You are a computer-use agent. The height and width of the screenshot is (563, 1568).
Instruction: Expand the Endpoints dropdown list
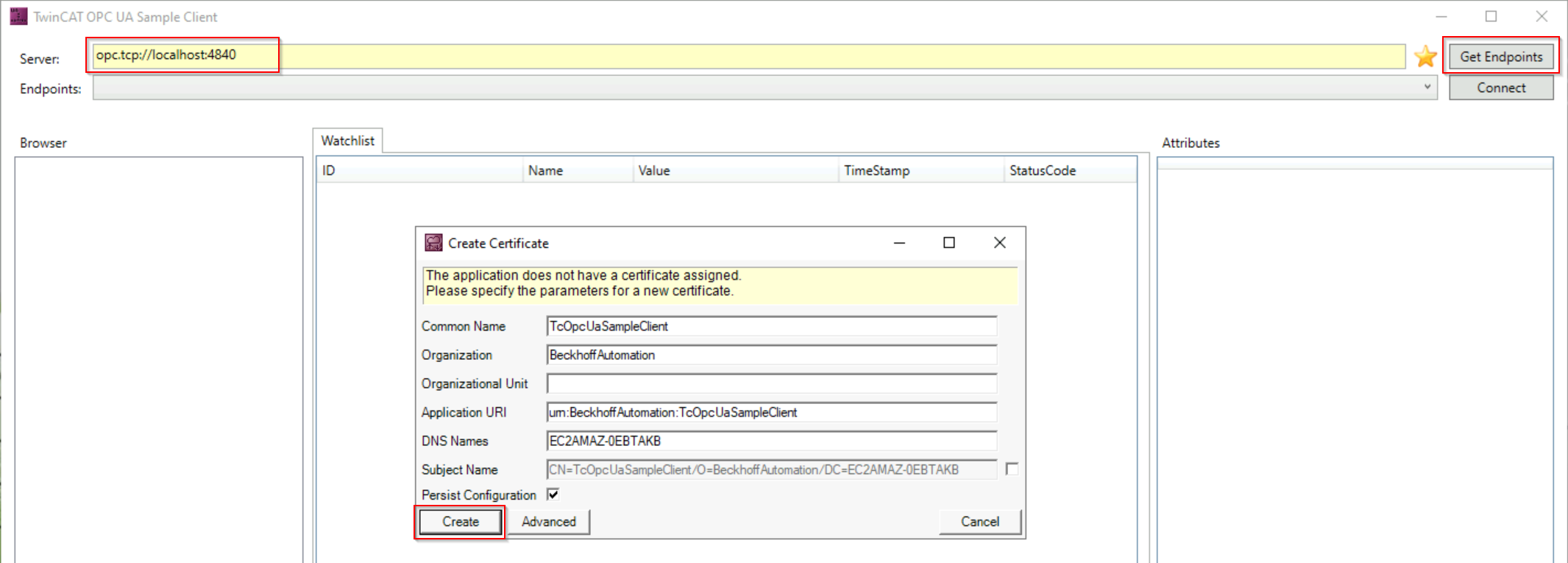coord(1427,88)
